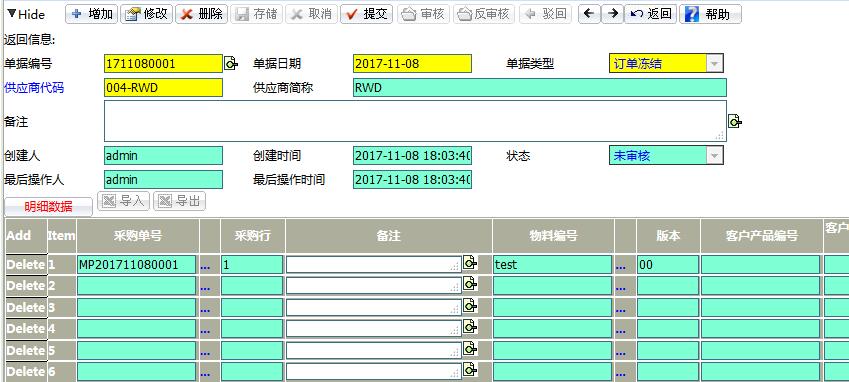
Task: Delete detail row 3
Action: click(x=25, y=307)
